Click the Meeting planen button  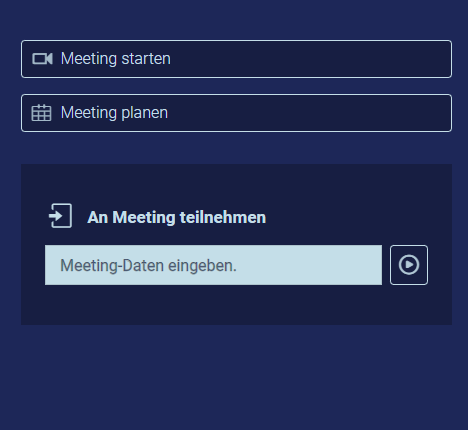click(236, 113)
